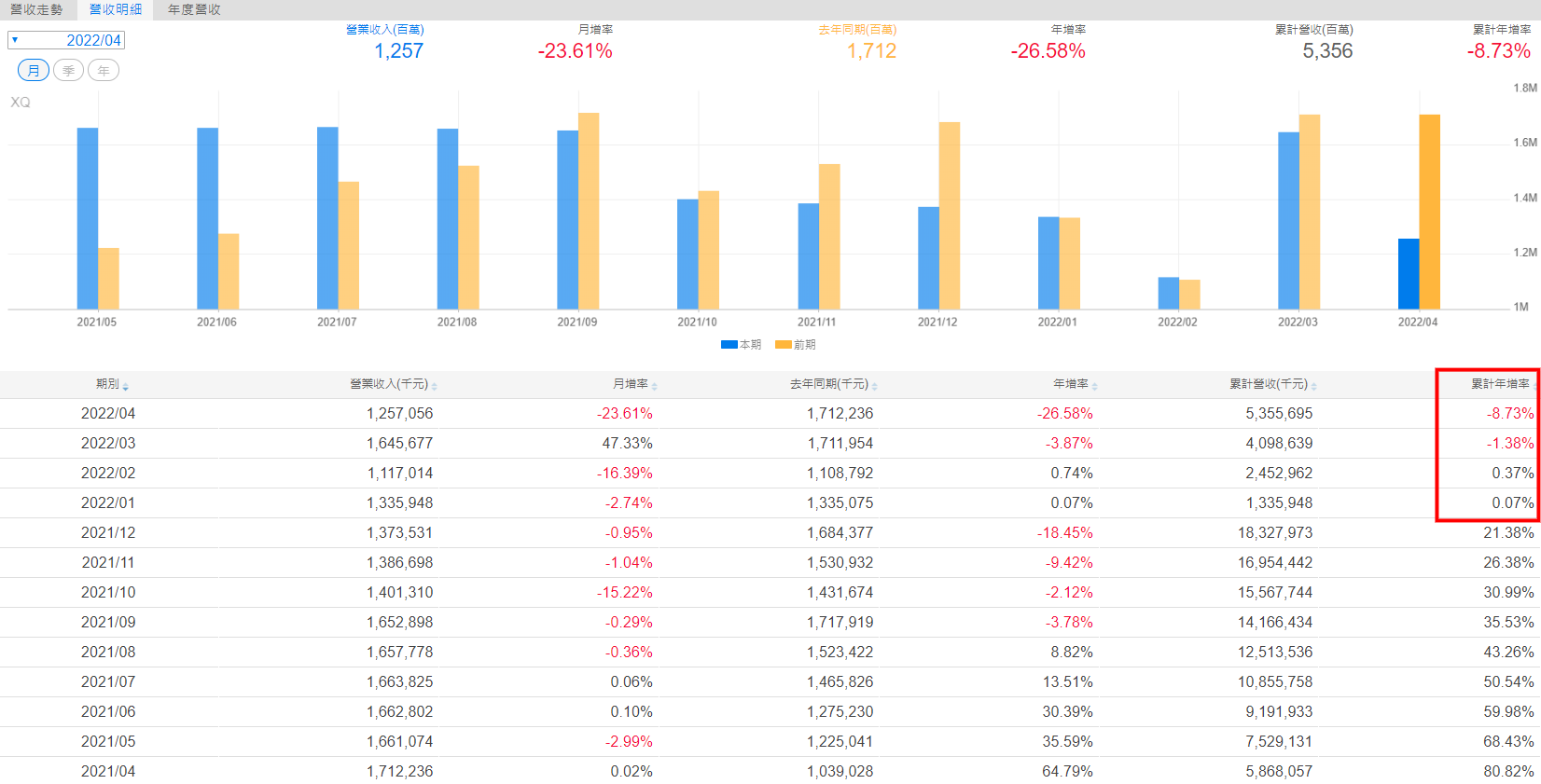Select the 2021/12 table row period cell
1541x784 pixels.
coord(108,532)
